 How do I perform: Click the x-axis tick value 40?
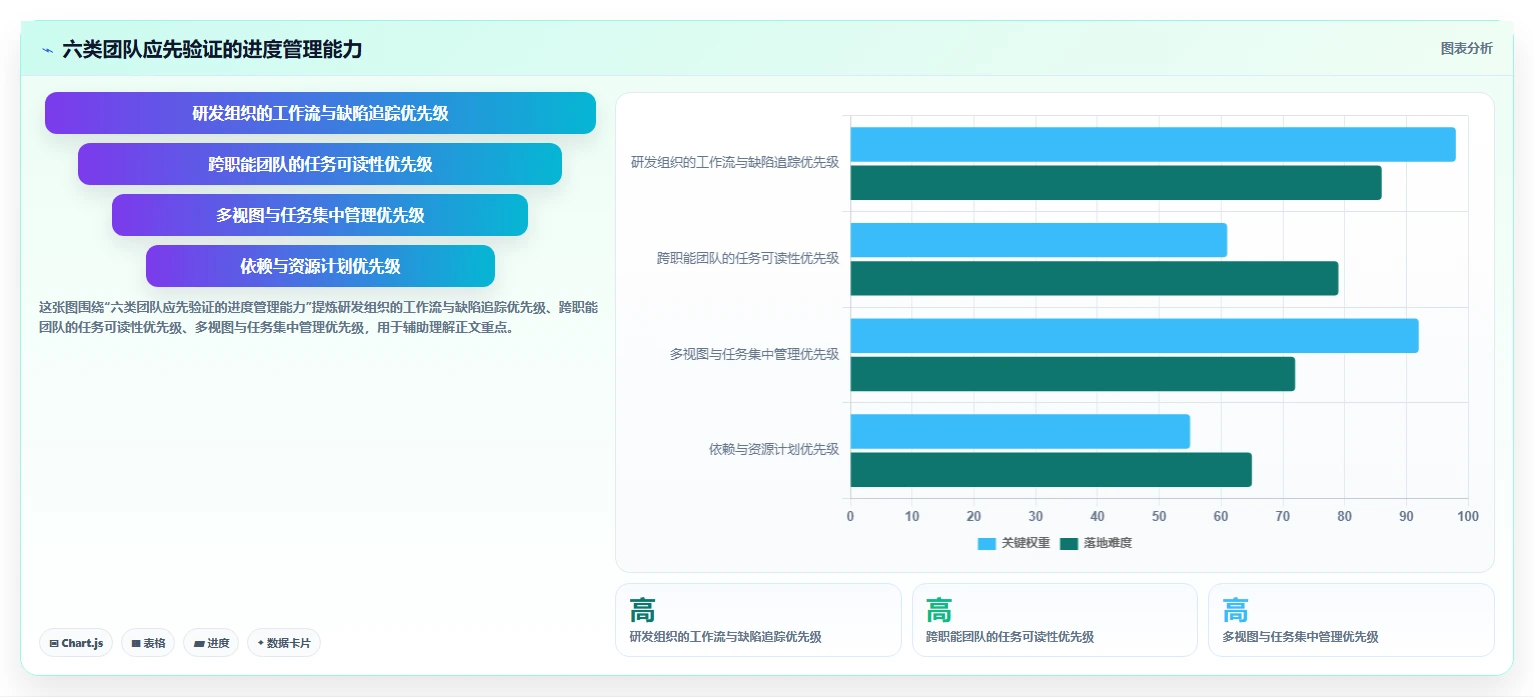coord(1097,516)
